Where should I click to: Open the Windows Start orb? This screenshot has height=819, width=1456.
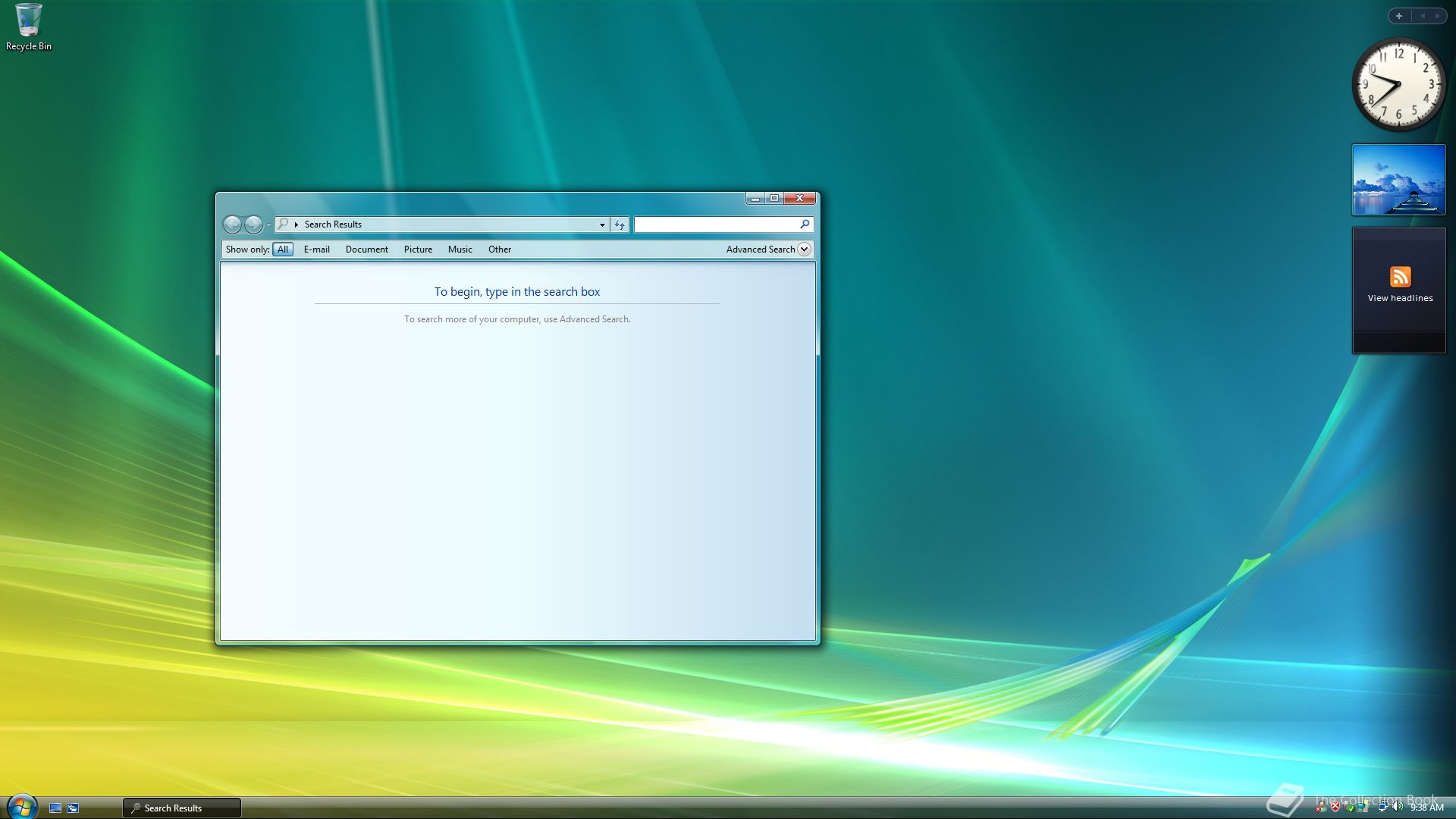click(21, 807)
